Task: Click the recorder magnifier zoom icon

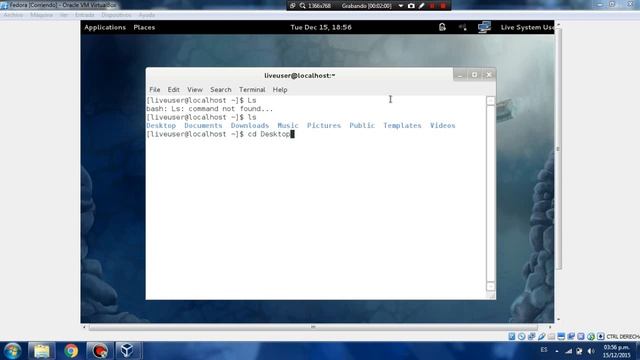Action: click(302, 6)
